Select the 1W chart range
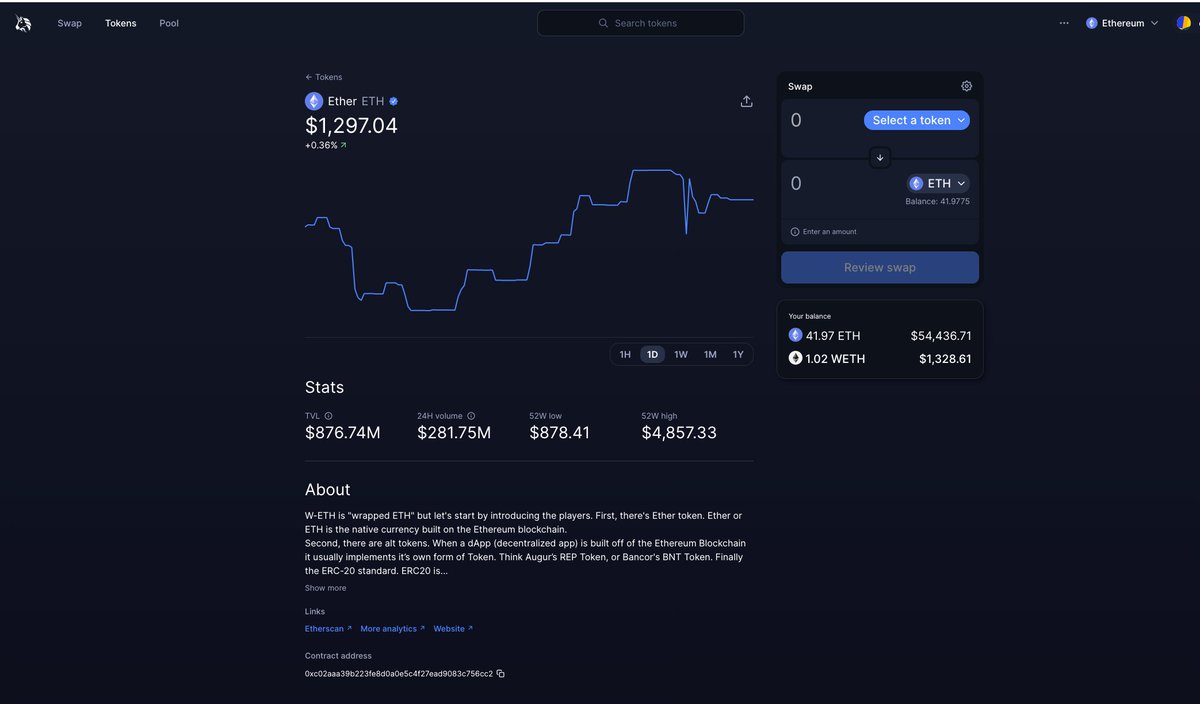 [x=681, y=354]
